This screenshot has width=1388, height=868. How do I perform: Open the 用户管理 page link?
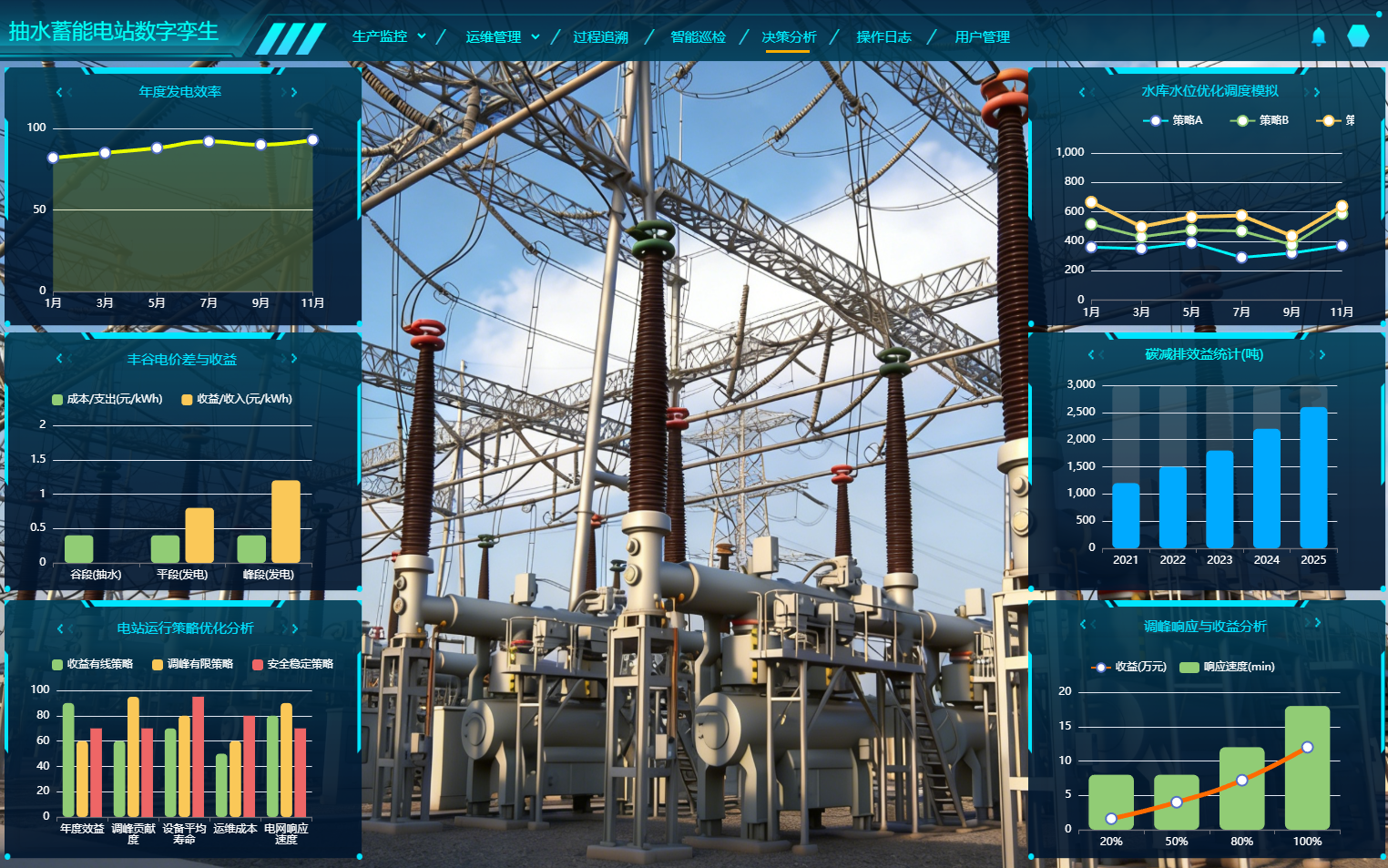(x=982, y=36)
